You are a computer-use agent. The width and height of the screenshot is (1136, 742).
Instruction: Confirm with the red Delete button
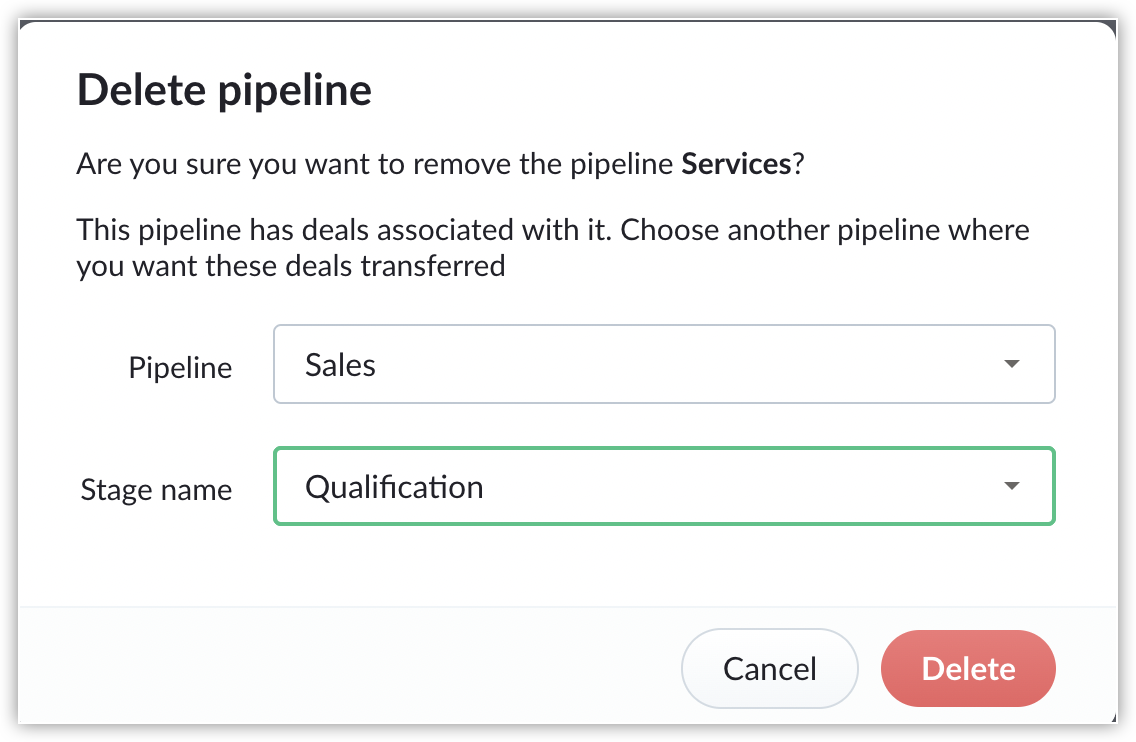click(x=968, y=668)
